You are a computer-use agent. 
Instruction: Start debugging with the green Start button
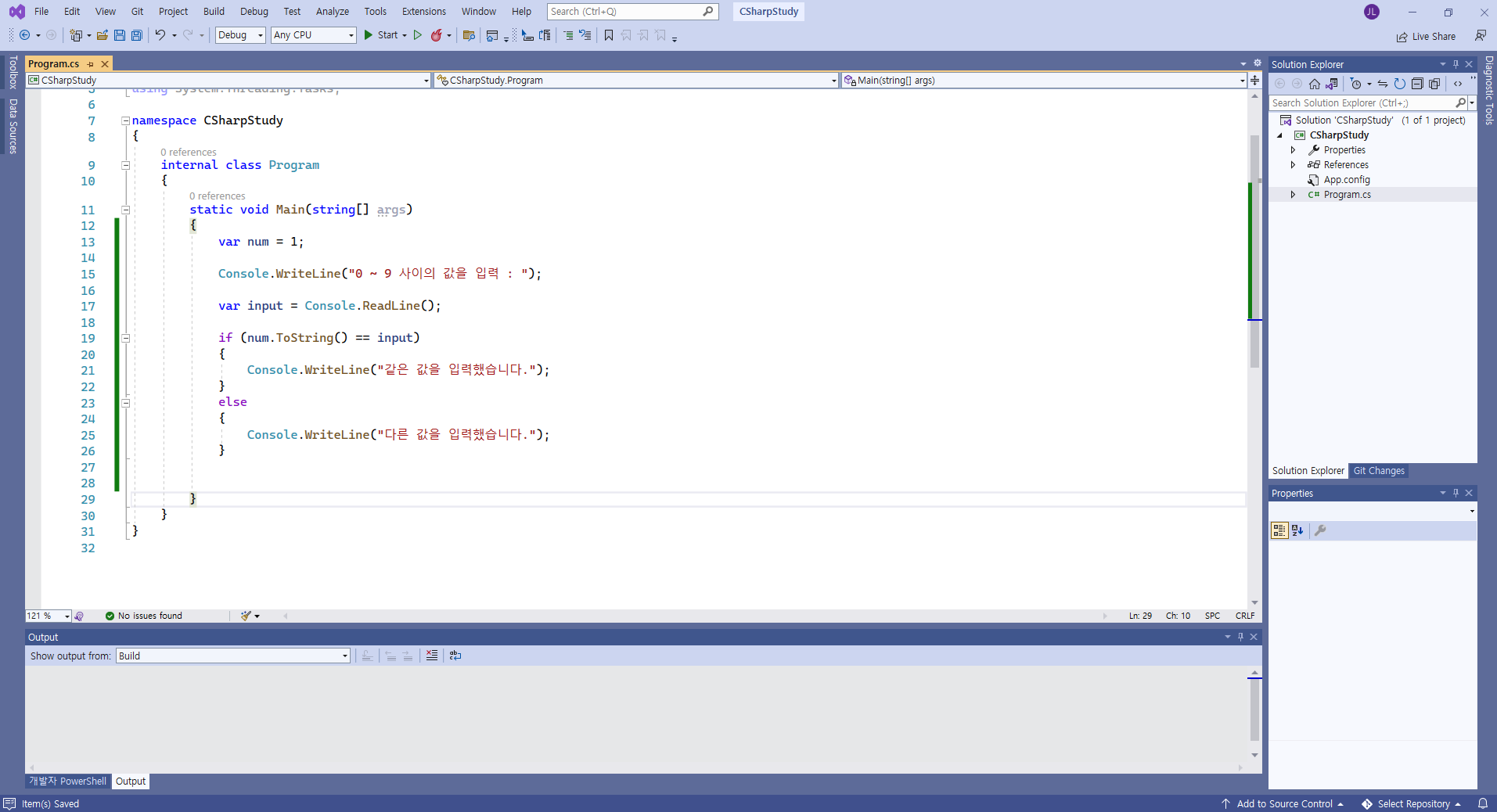pyautogui.click(x=380, y=35)
